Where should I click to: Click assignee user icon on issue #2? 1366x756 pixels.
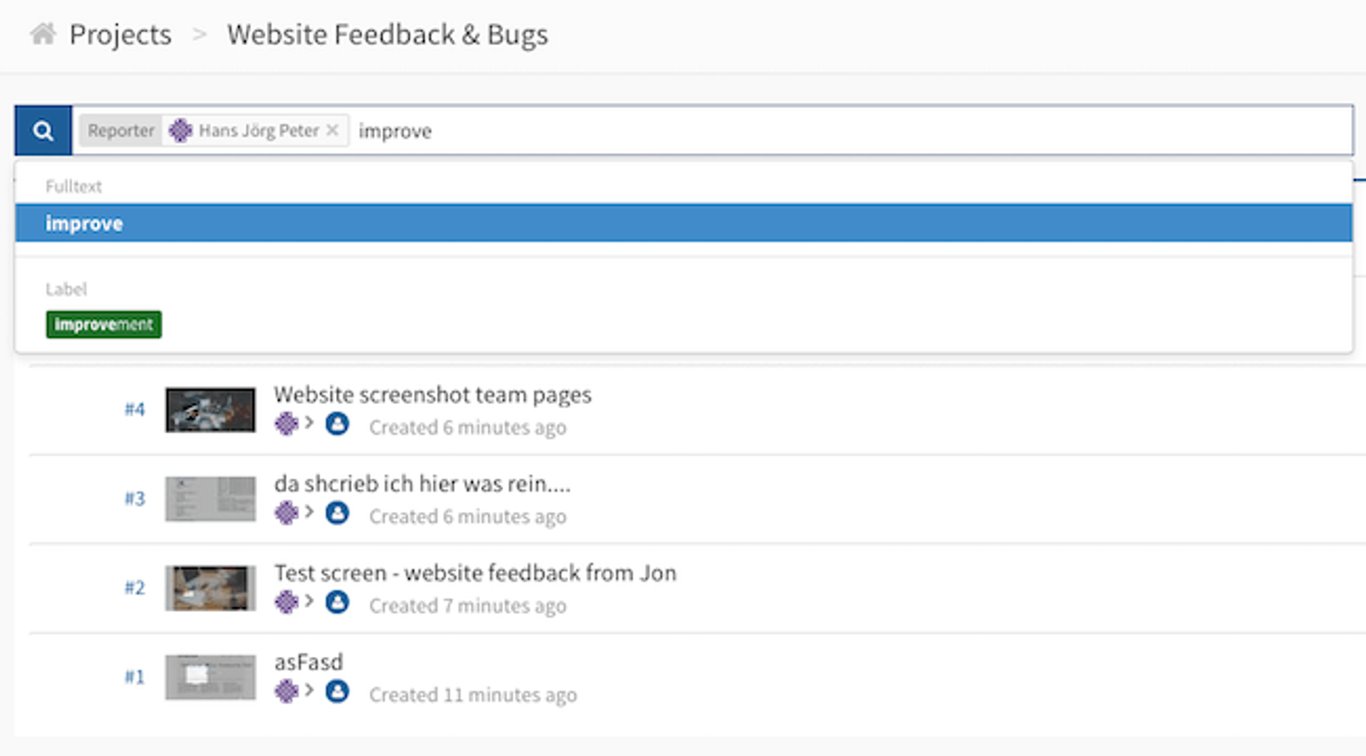(337, 602)
